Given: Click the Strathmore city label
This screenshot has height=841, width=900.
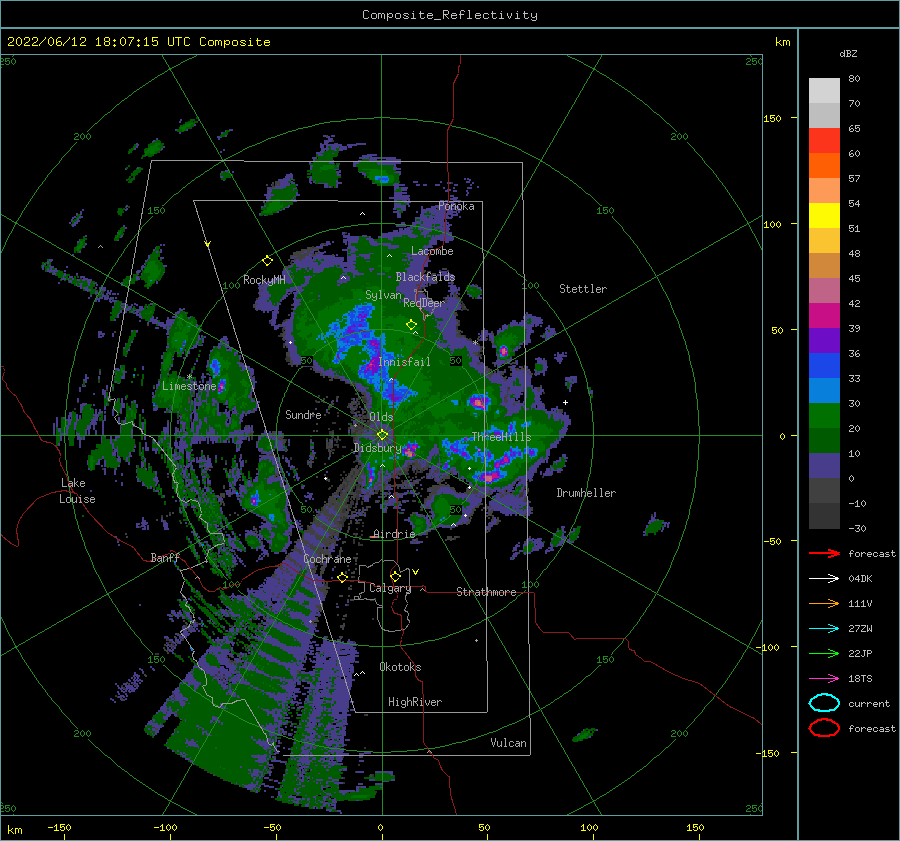Looking at the screenshot, I should tap(486, 592).
